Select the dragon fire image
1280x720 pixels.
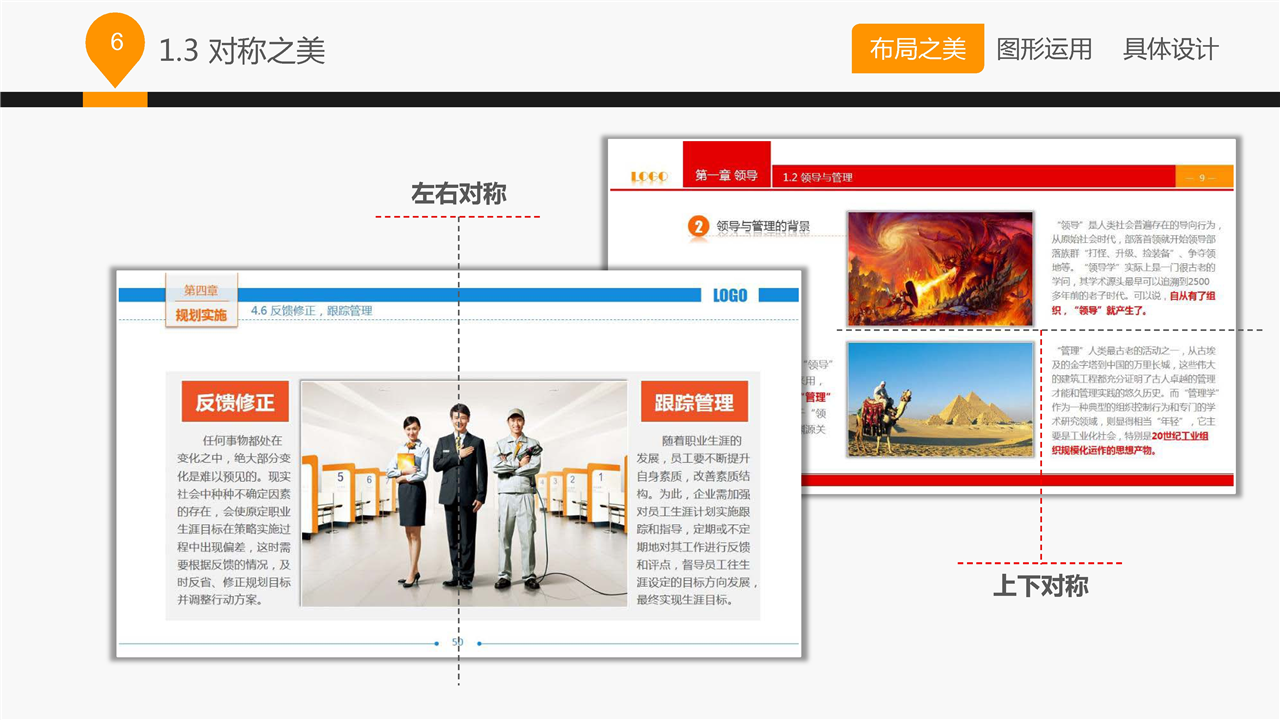tap(939, 268)
